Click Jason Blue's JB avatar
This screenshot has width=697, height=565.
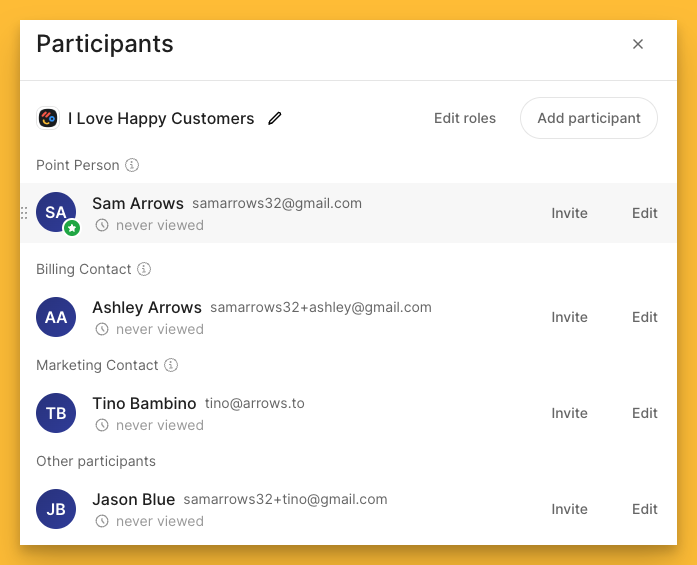point(56,509)
